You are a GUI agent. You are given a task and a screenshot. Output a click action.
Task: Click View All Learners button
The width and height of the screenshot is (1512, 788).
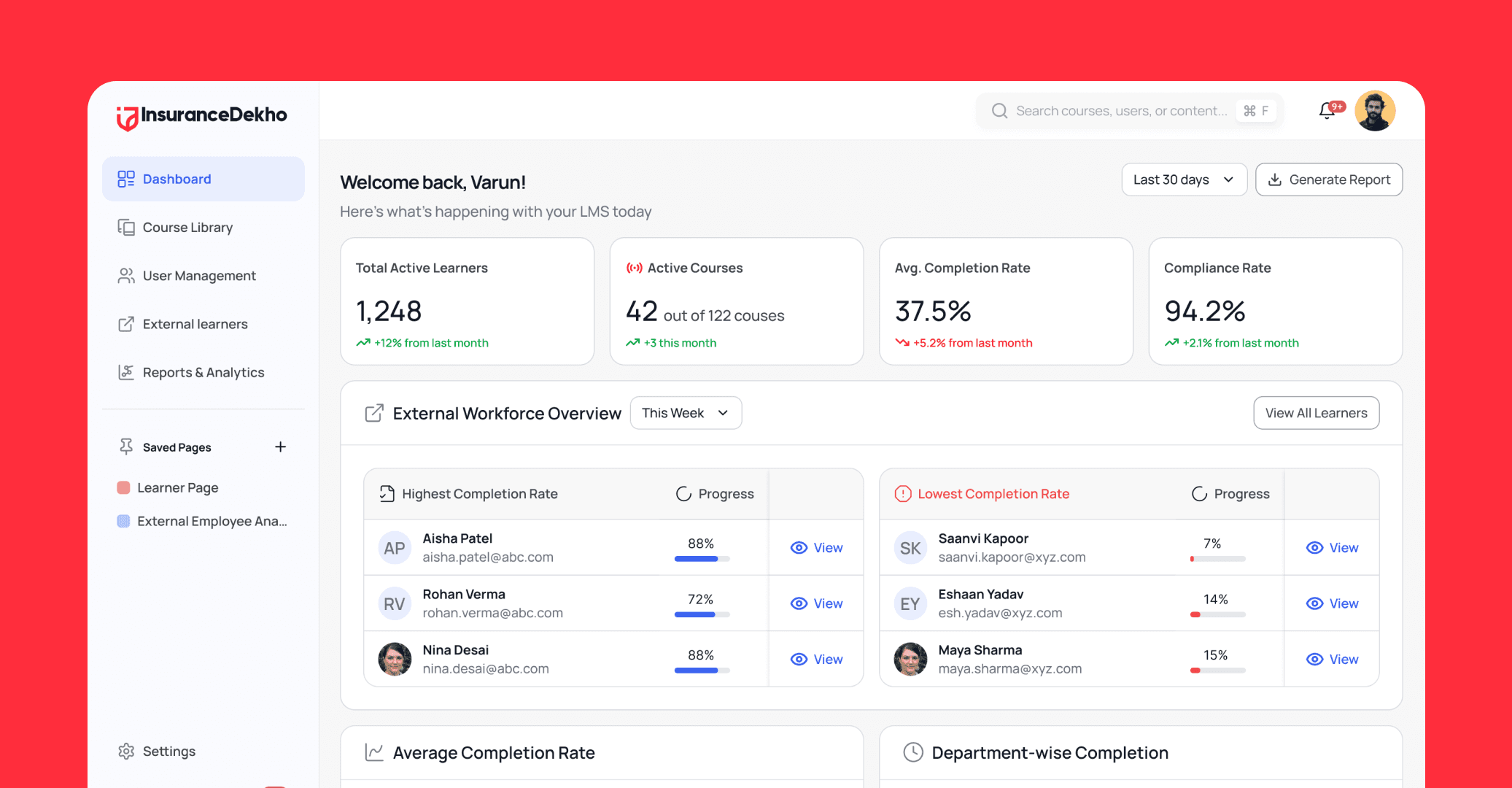point(1316,413)
